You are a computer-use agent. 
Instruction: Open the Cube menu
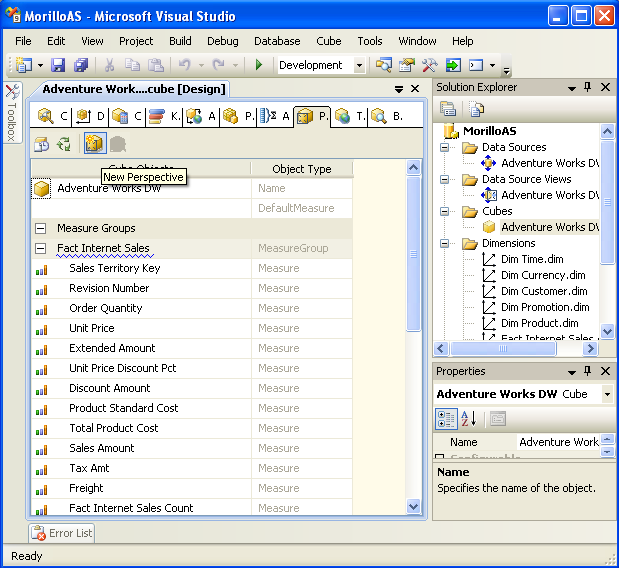point(328,41)
